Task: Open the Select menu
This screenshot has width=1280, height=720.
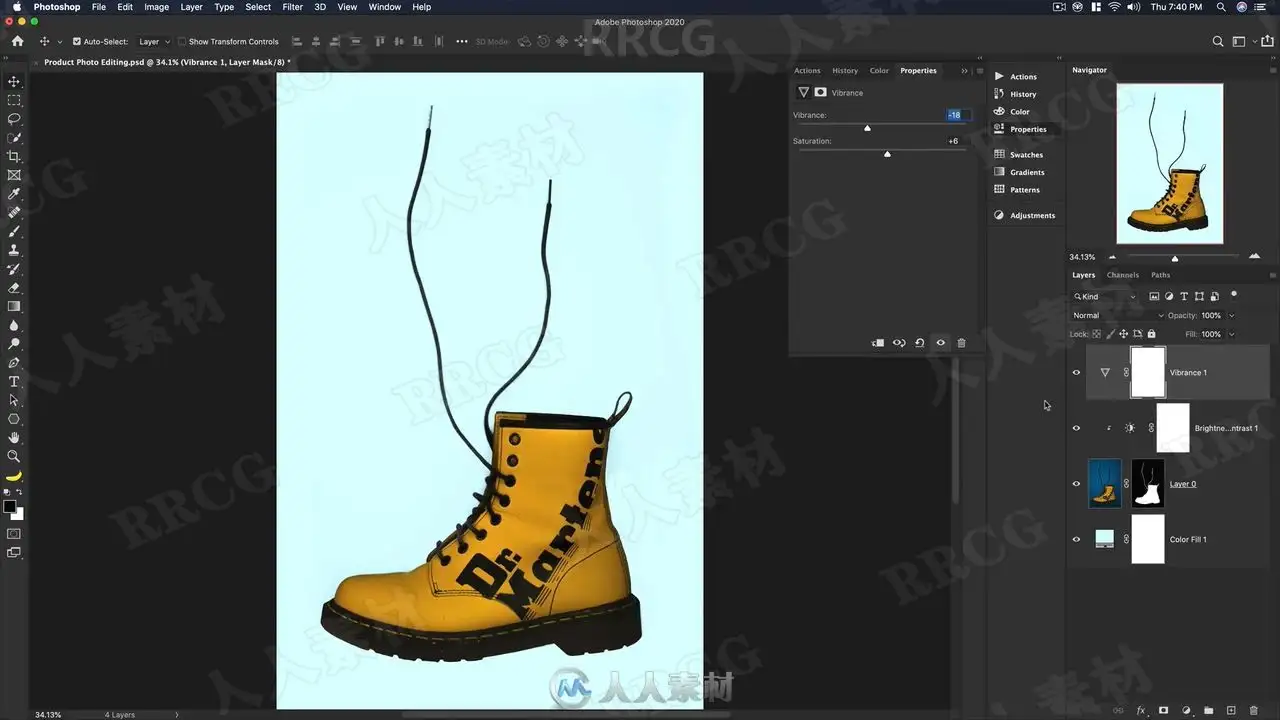Action: (x=258, y=7)
